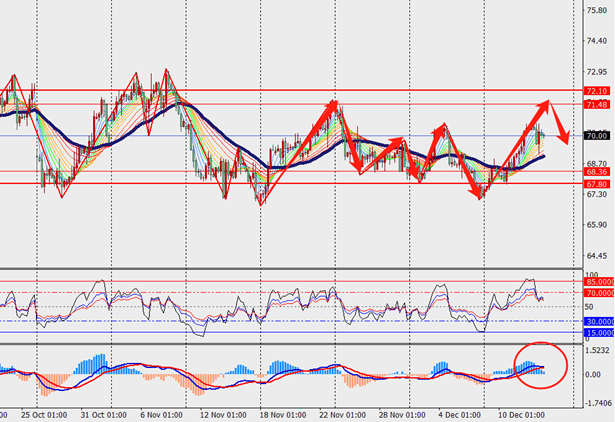Select the red 85.0000 oscillator level tag
The width and height of the screenshot is (615, 422).
pos(599,282)
